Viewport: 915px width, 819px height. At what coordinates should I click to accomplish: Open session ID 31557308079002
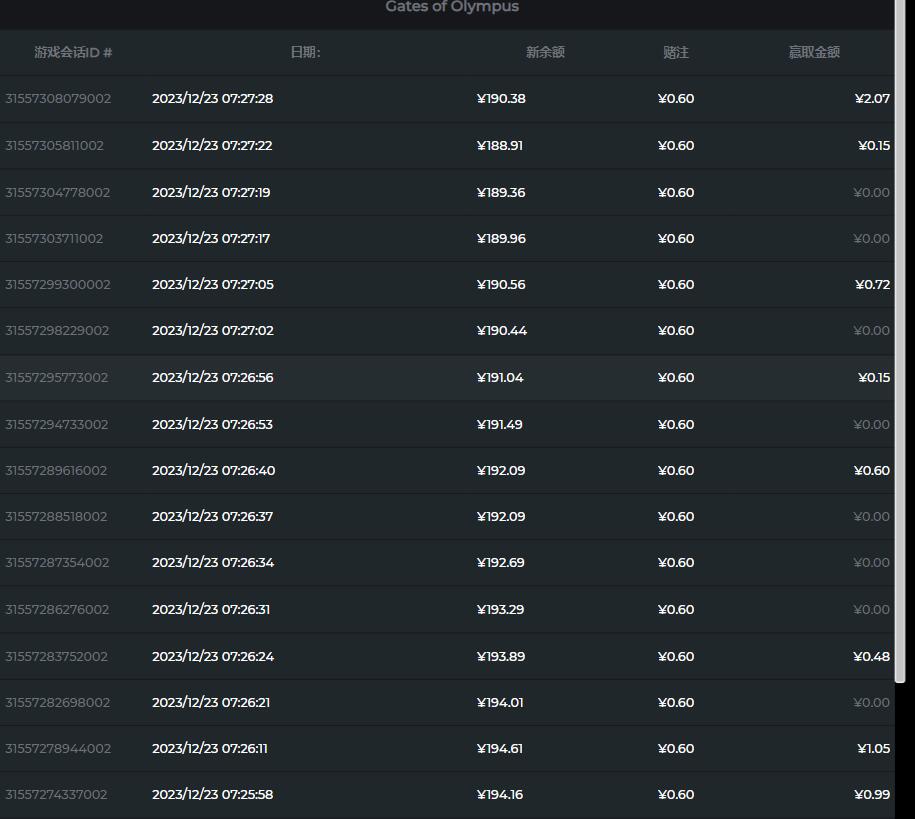coord(58,99)
